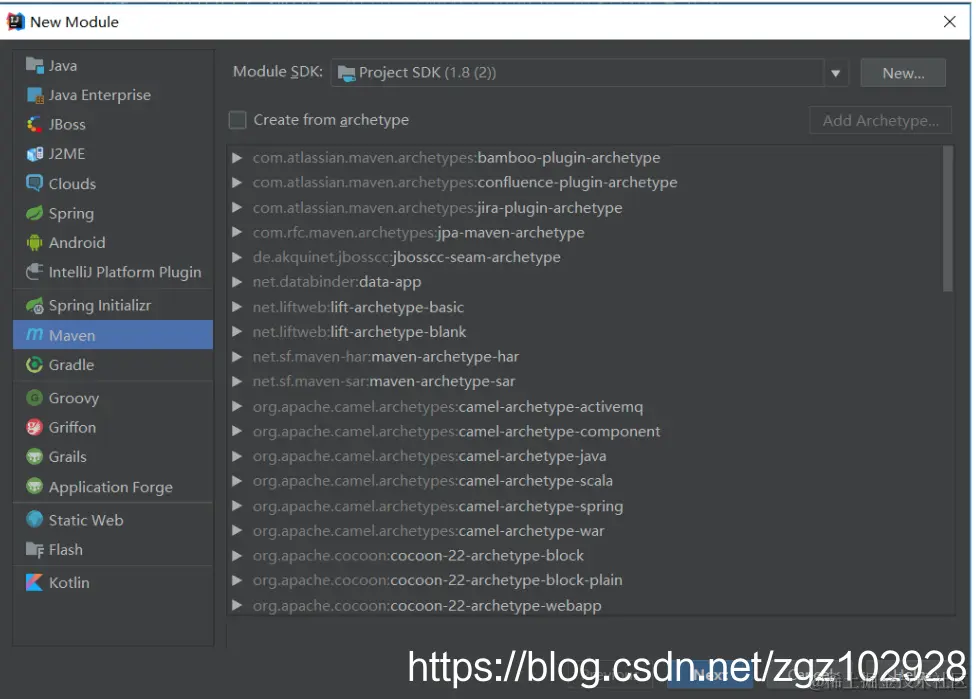Expand the jira-plugin-archetype node
Image resolution: width=976 pixels, height=699 pixels.
point(237,207)
